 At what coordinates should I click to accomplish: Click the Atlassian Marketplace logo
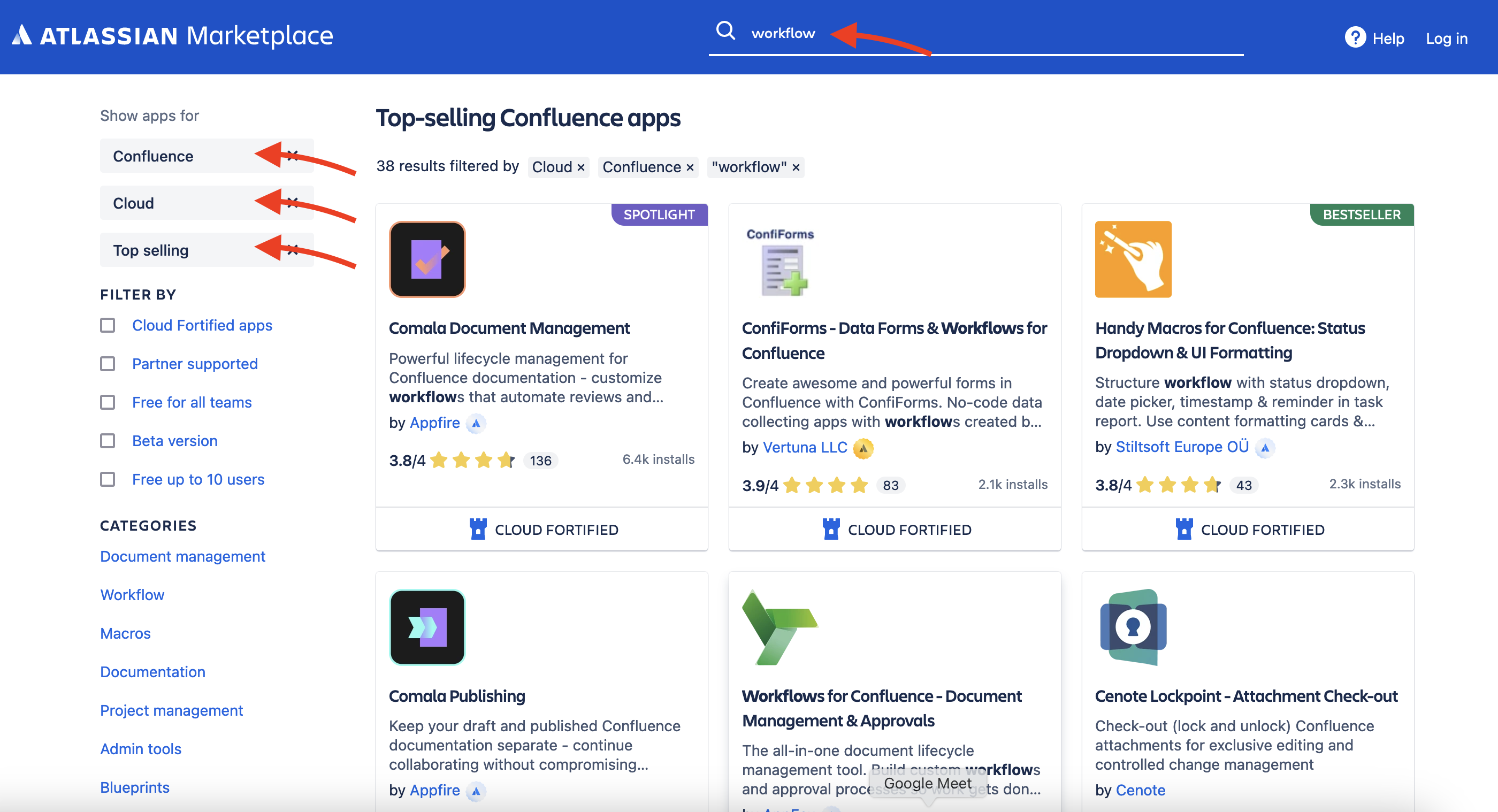(173, 35)
